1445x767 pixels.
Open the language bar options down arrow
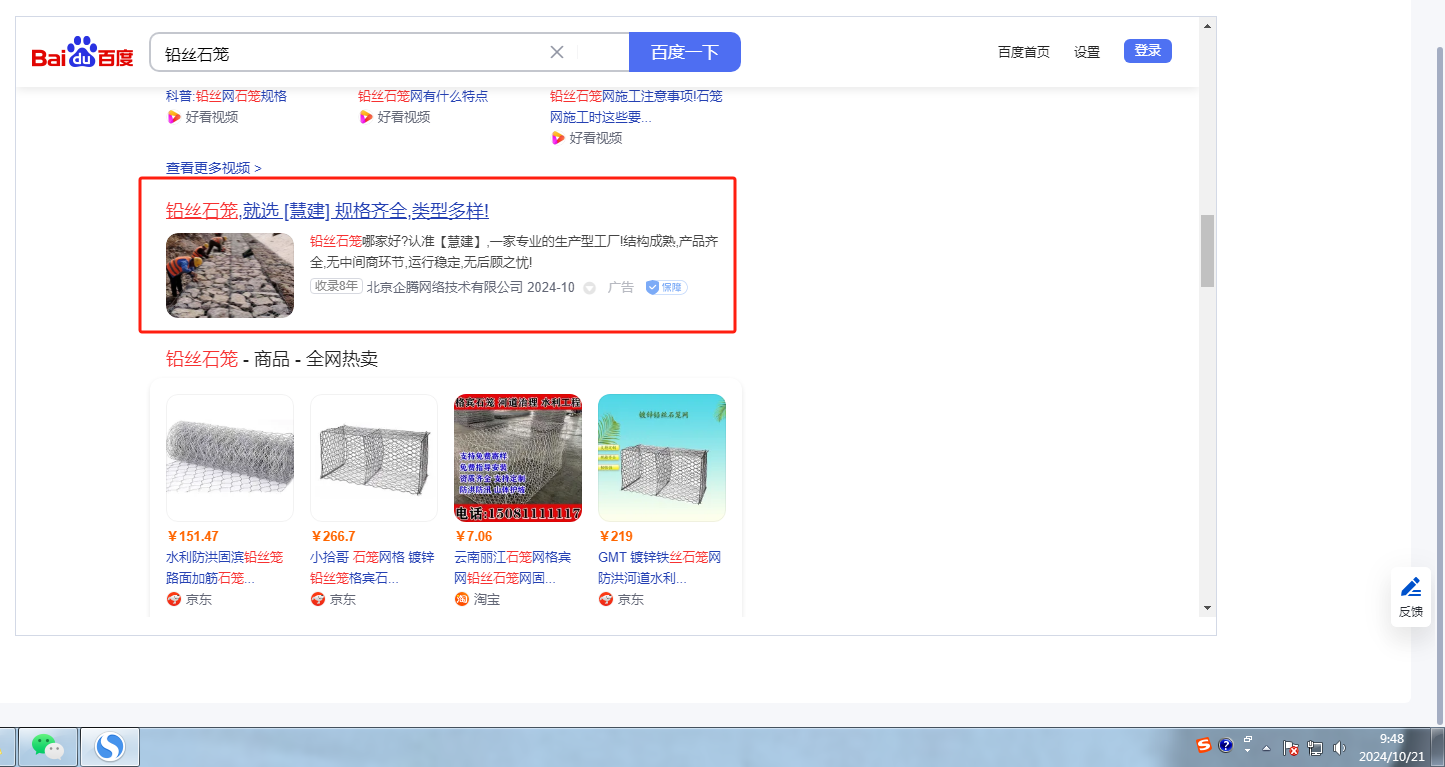click(x=1248, y=751)
